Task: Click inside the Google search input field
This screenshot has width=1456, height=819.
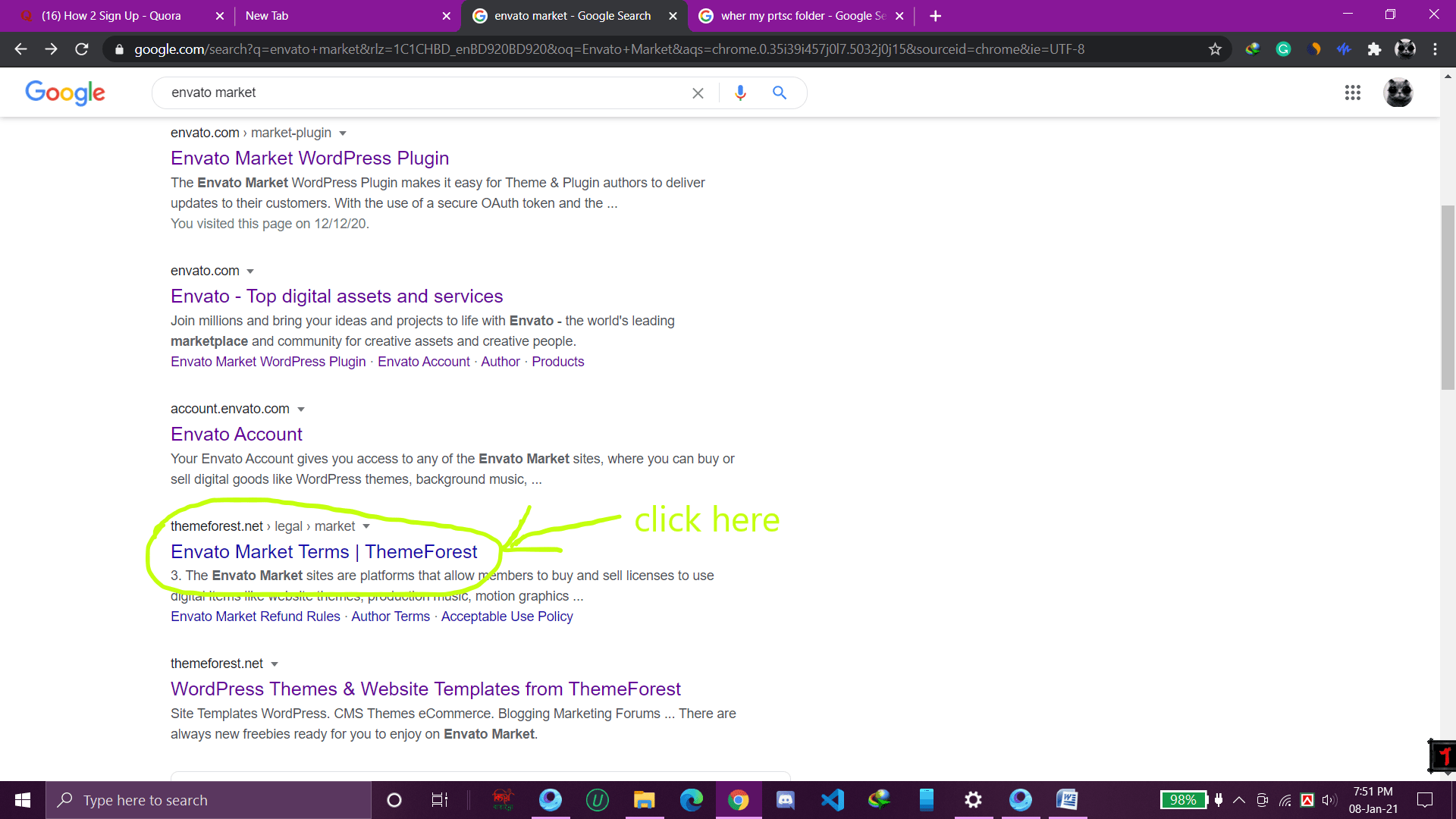Action: (425, 93)
